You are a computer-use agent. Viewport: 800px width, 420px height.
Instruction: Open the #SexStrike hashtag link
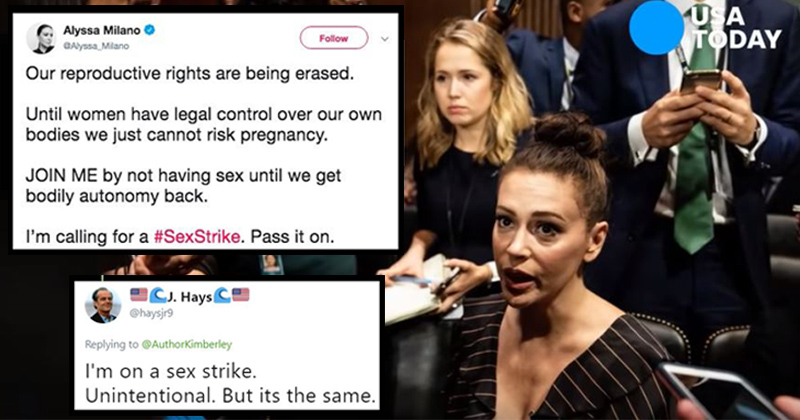[x=197, y=237]
